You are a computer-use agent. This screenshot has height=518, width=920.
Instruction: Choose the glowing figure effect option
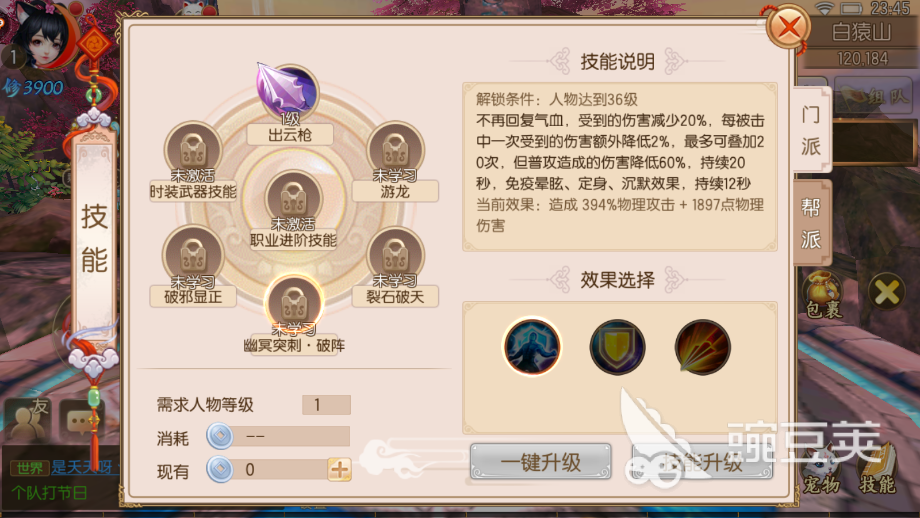point(532,347)
